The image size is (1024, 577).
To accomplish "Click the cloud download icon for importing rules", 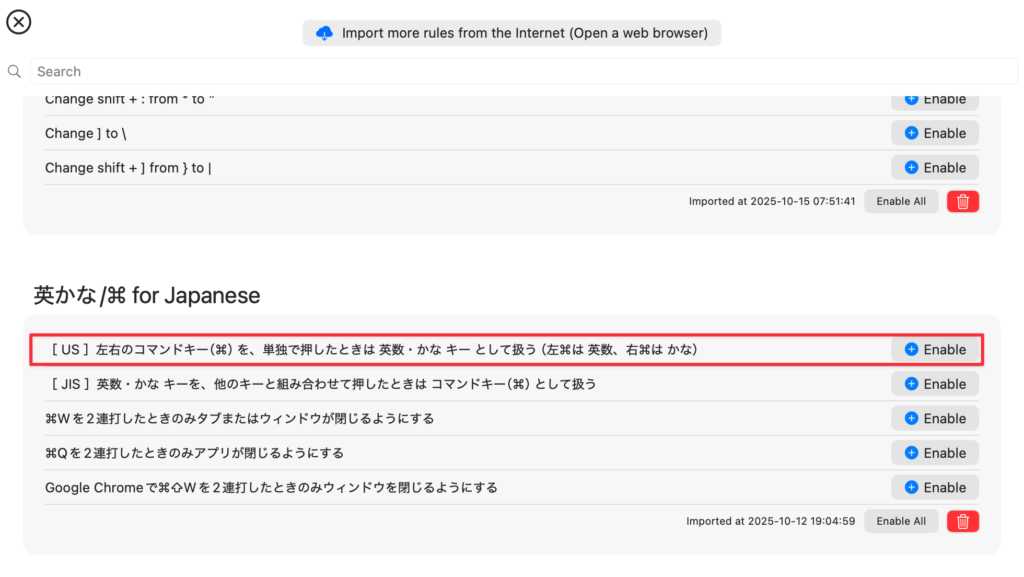I will point(324,33).
